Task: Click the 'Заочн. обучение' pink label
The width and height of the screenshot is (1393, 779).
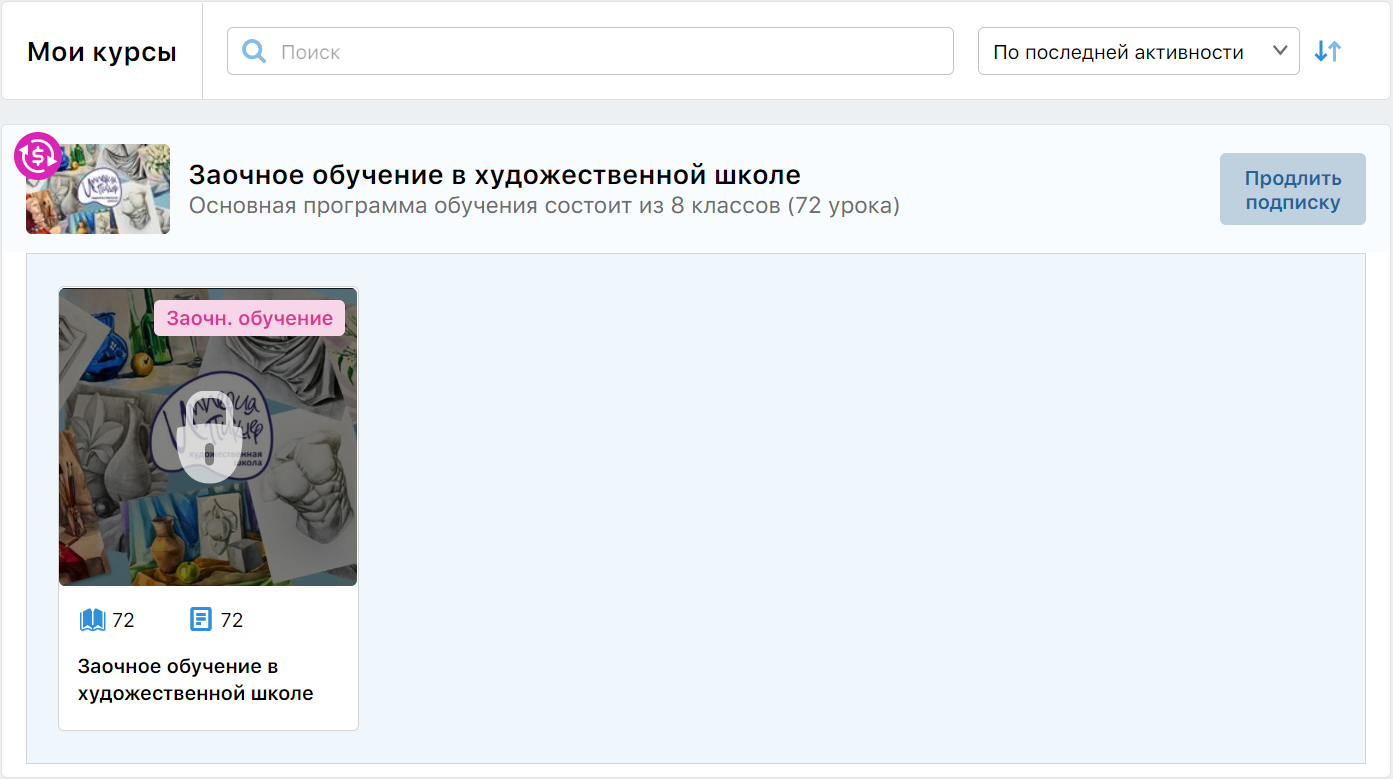Action: (x=249, y=318)
